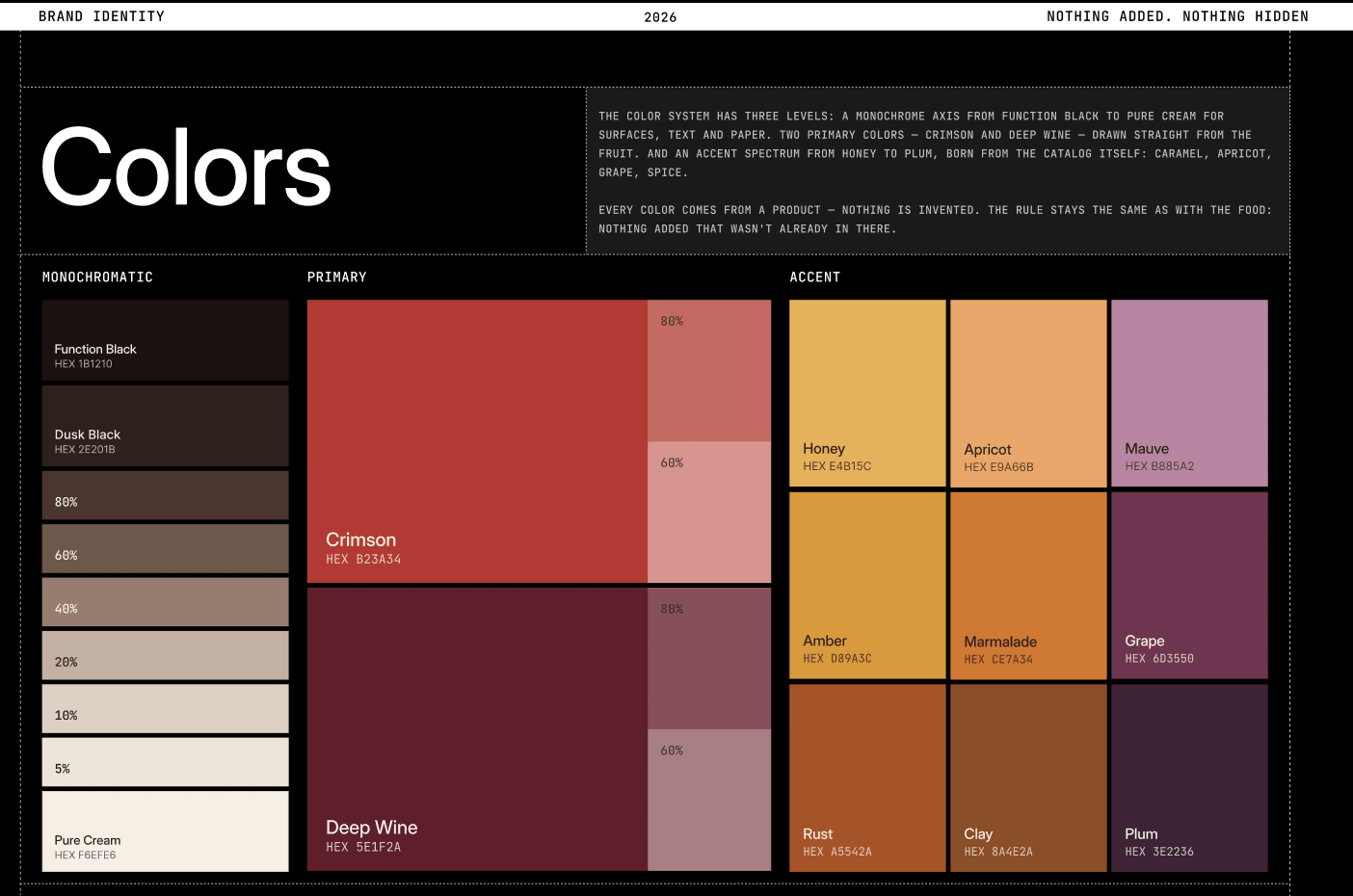Click the HEX 1B1210 label
The width and height of the screenshot is (1353, 896).
coord(84,364)
